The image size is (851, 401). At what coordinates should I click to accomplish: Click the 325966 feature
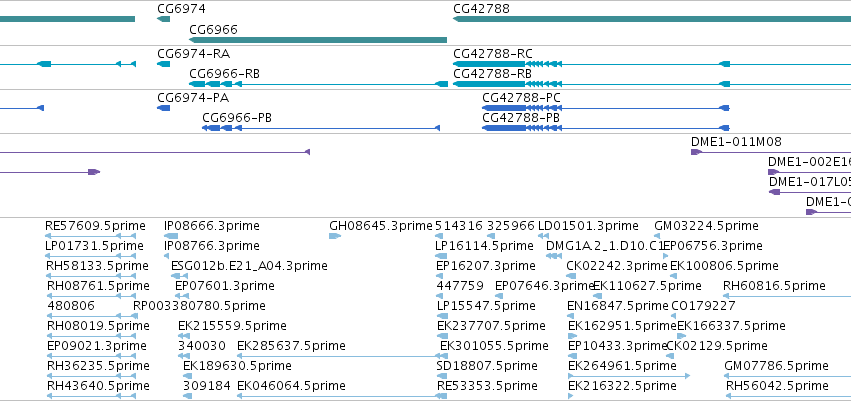511,226
